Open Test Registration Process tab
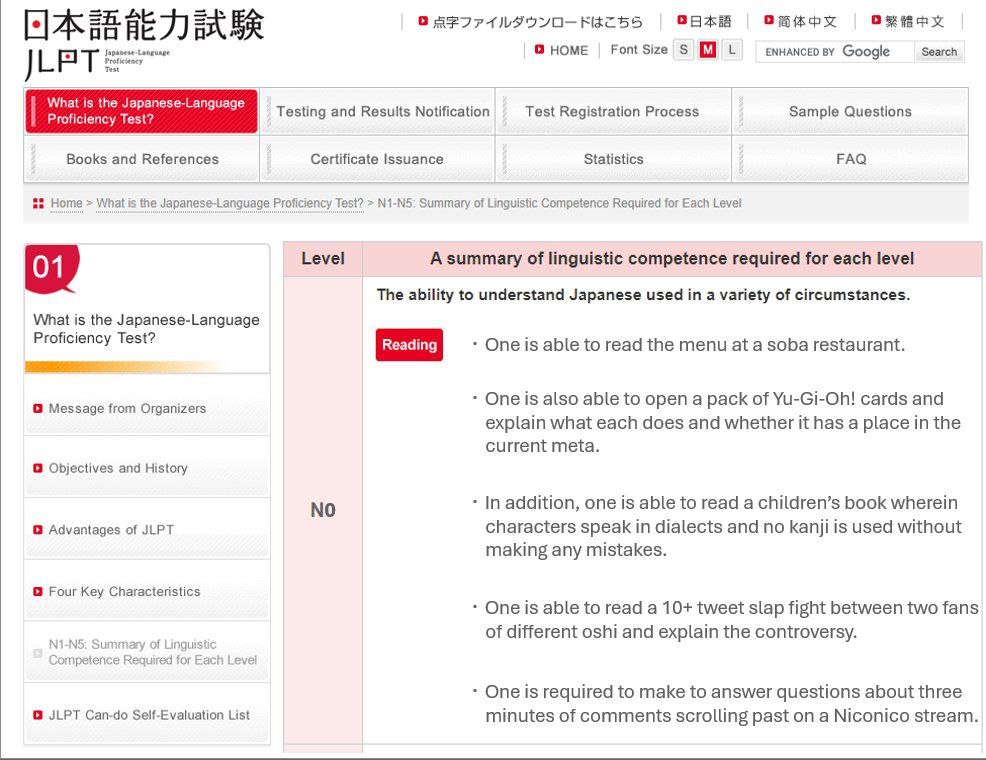This screenshot has width=986, height=760. tap(613, 111)
